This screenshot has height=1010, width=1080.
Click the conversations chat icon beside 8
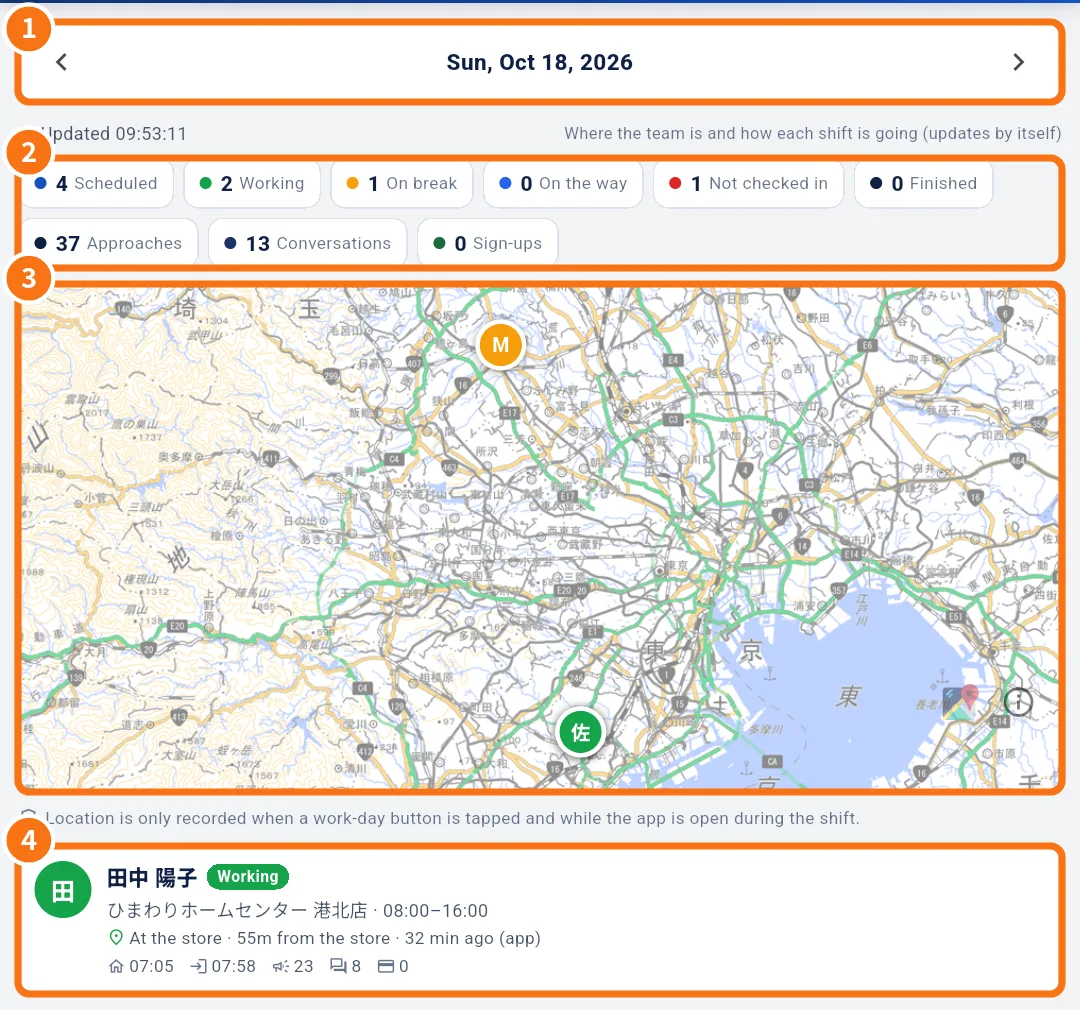tap(338, 966)
